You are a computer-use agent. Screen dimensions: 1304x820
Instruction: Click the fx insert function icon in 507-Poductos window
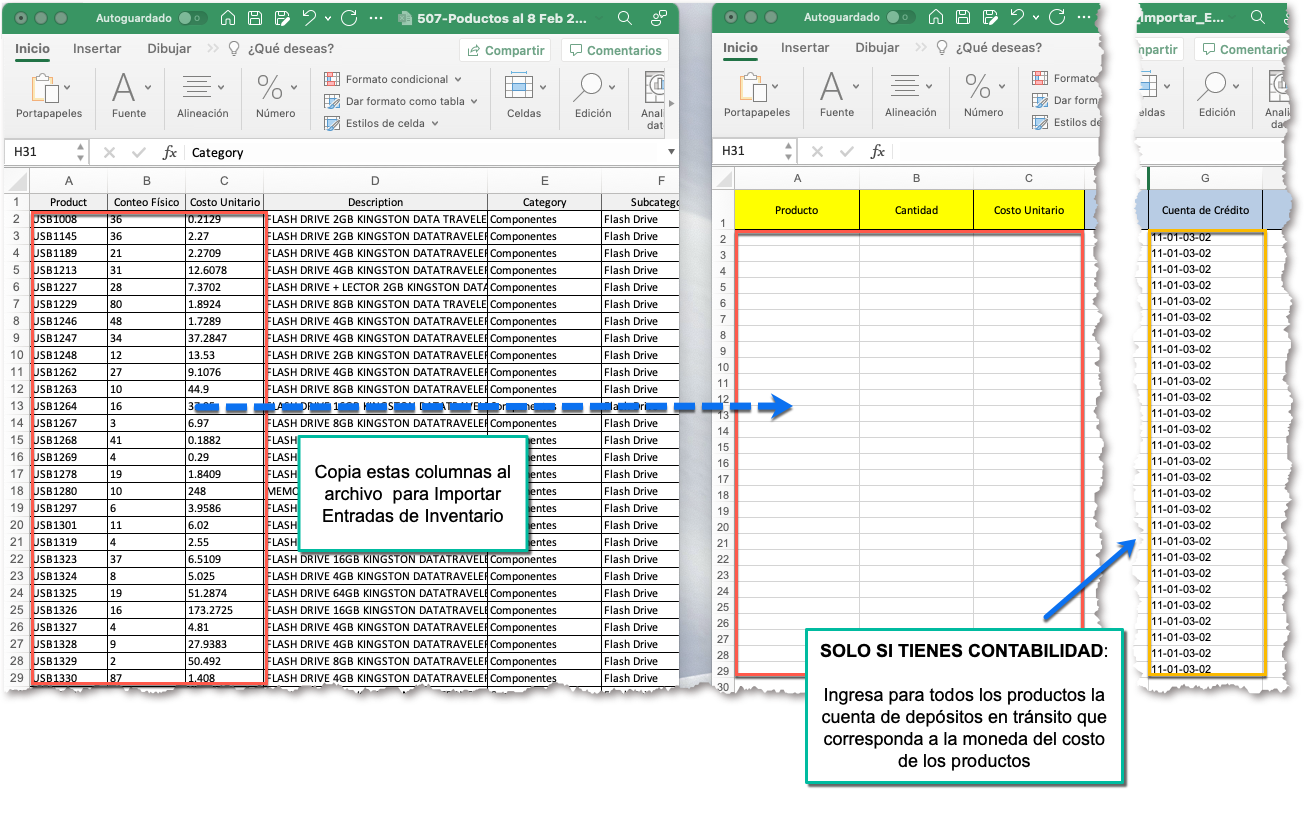click(x=170, y=152)
